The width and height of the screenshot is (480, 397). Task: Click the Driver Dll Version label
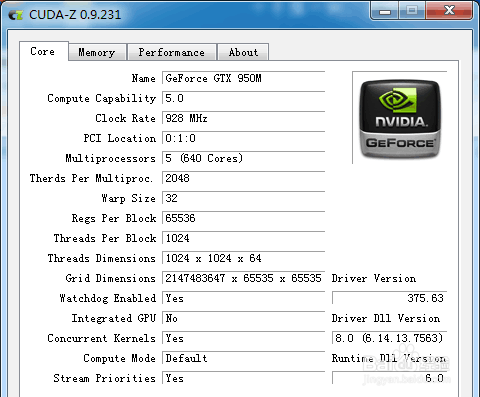[x=386, y=318]
